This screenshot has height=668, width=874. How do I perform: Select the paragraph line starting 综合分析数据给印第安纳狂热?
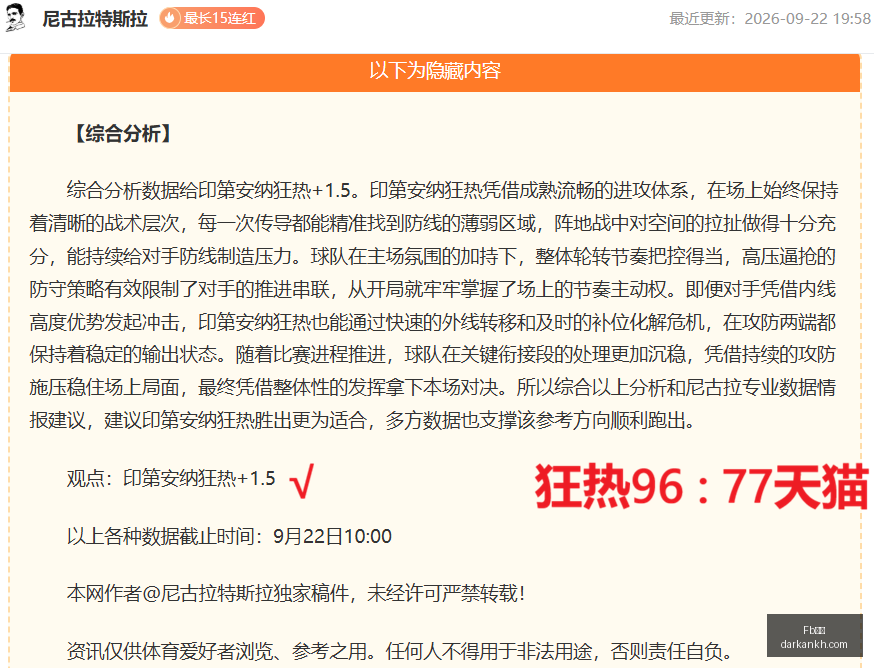pos(453,191)
